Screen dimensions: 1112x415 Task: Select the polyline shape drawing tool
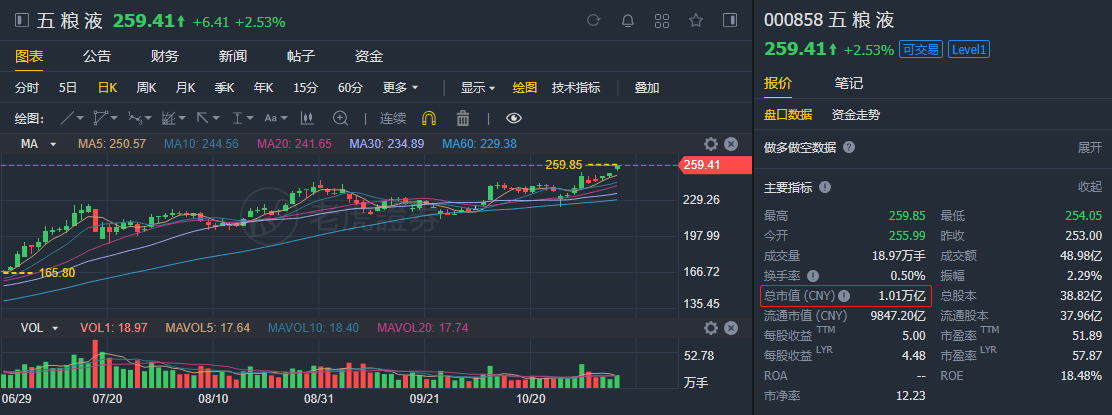coord(101,118)
